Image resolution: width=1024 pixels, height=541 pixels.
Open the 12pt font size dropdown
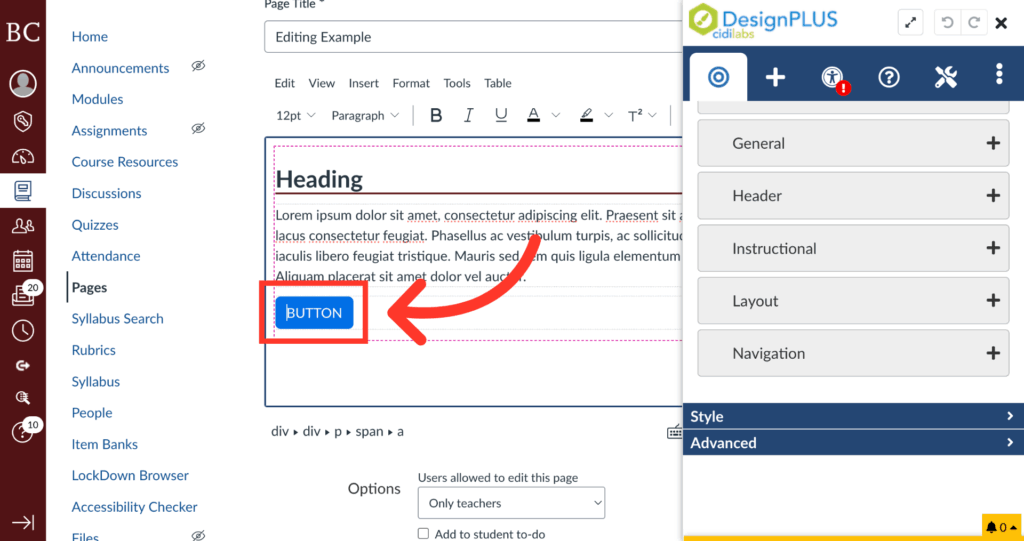(x=295, y=116)
